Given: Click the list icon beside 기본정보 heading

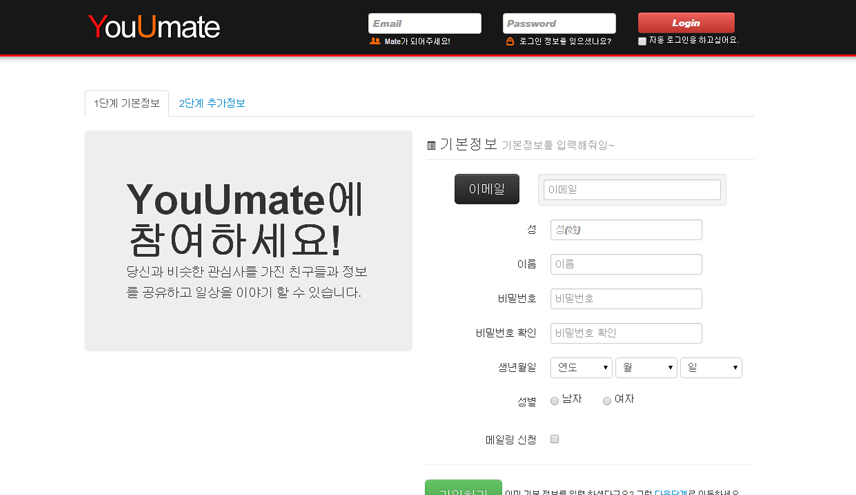Looking at the screenshot, I should pyautogui.click(x=431, y=145).
